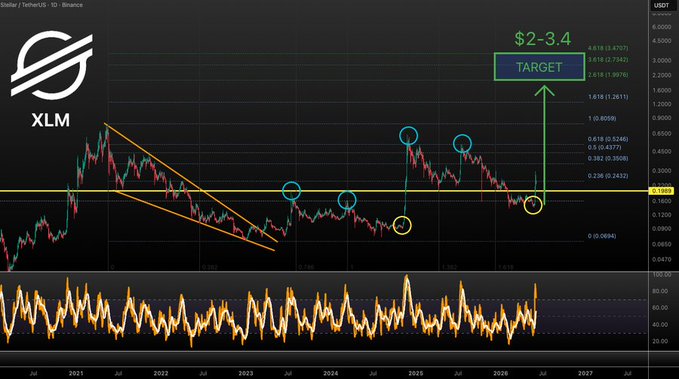Click 6.0000 on the price axis

point(661,27)
